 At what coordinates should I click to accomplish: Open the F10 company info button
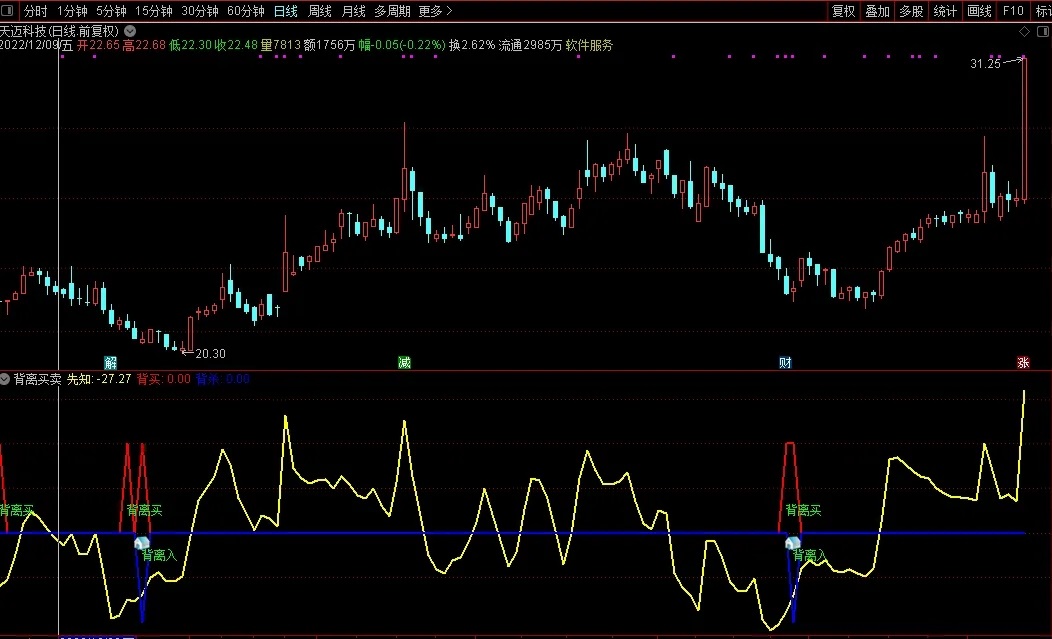1013,11
